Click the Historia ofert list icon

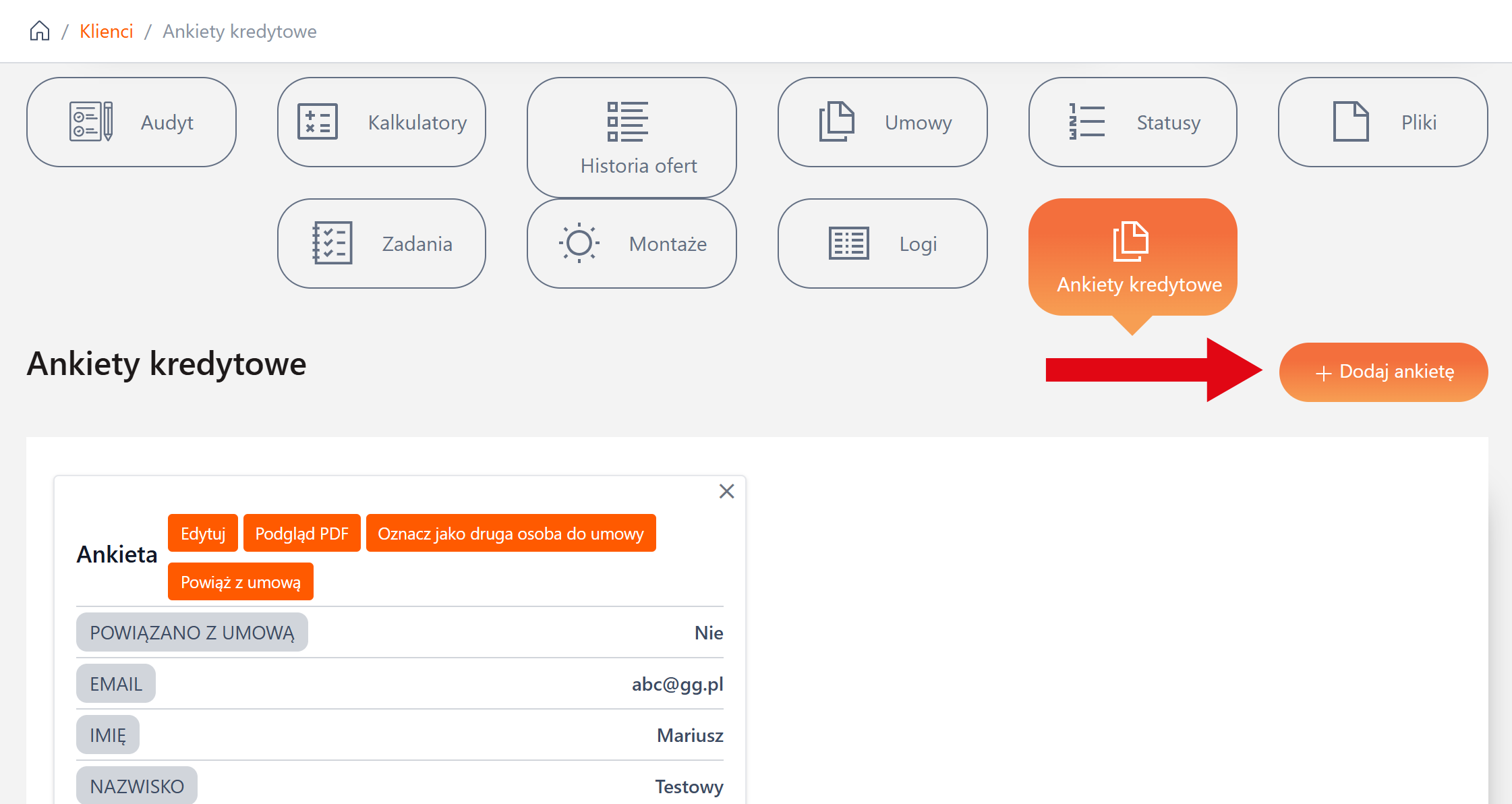pyautogui.click(x=627, y=122)
